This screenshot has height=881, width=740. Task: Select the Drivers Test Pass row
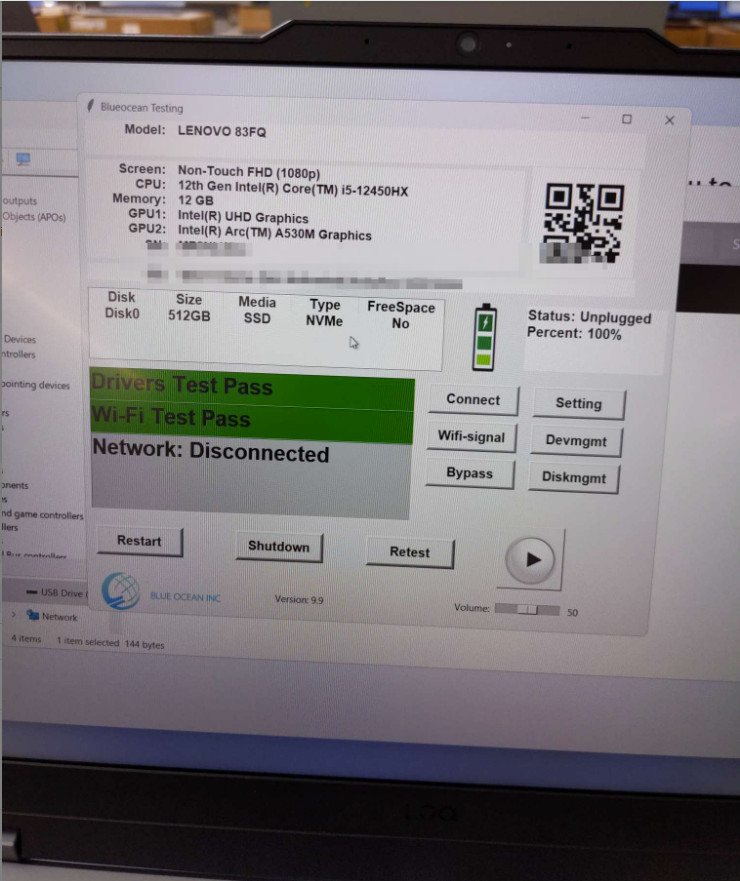[252, 388]
